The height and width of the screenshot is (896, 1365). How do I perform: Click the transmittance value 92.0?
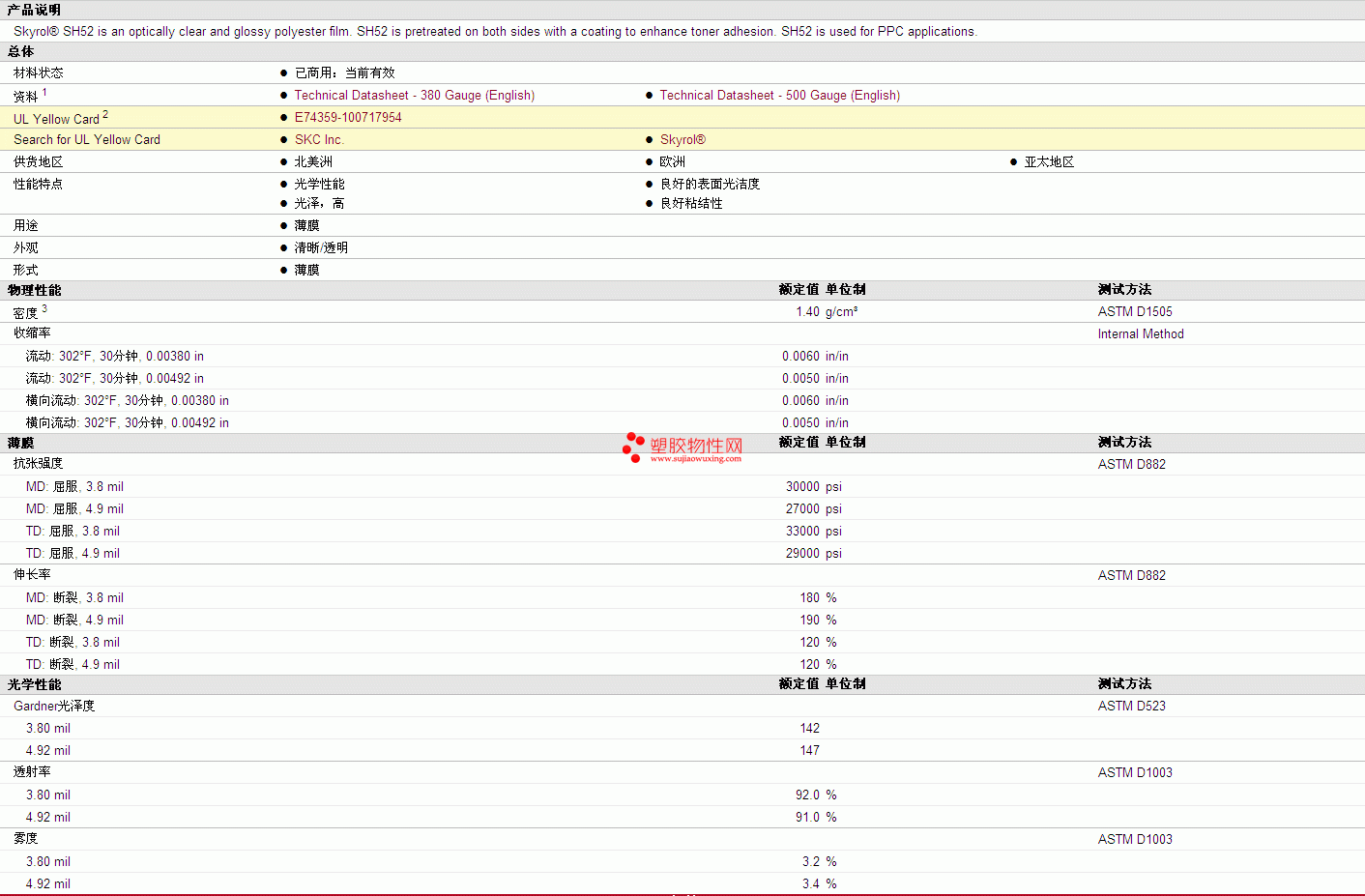[x=807, y=795]
